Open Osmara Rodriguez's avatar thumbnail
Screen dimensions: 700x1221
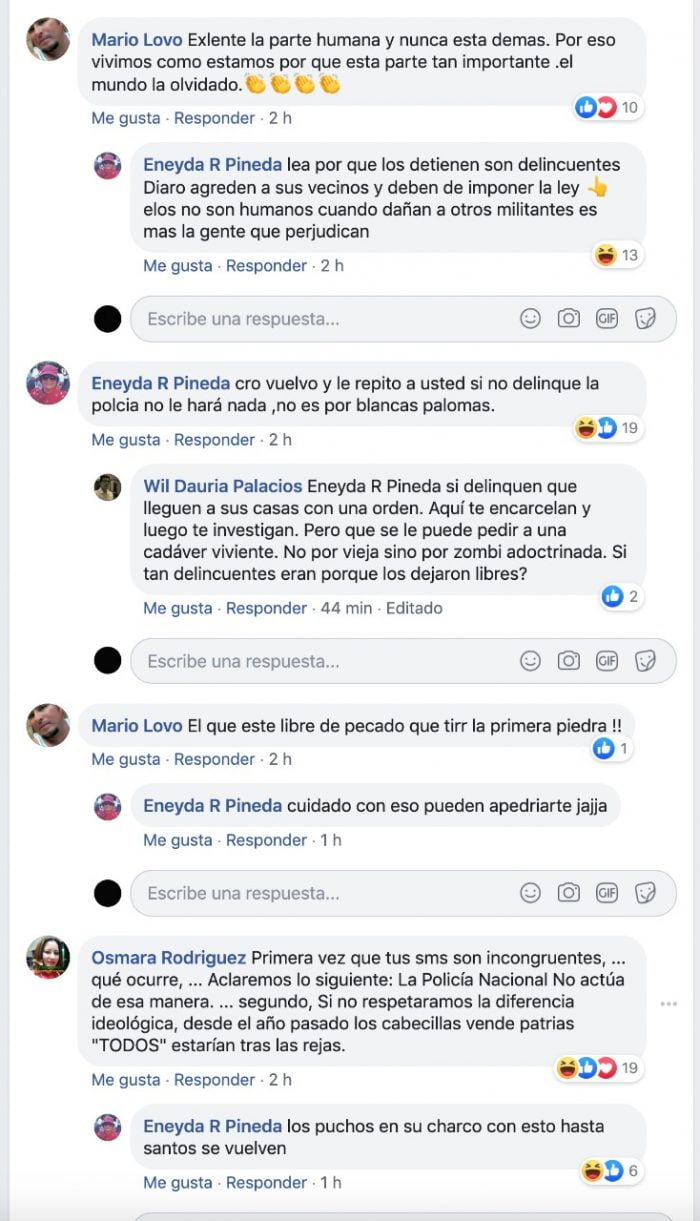(x=48, y=957)
